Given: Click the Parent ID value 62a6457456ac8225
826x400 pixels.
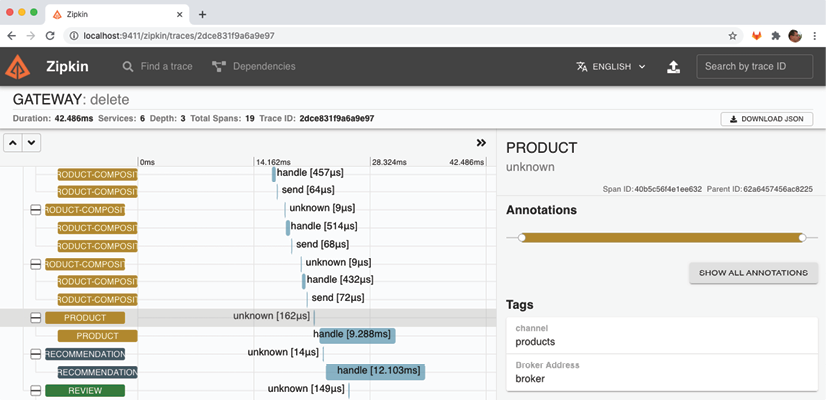Looking at the screenshot, I should tap(779, 189).
